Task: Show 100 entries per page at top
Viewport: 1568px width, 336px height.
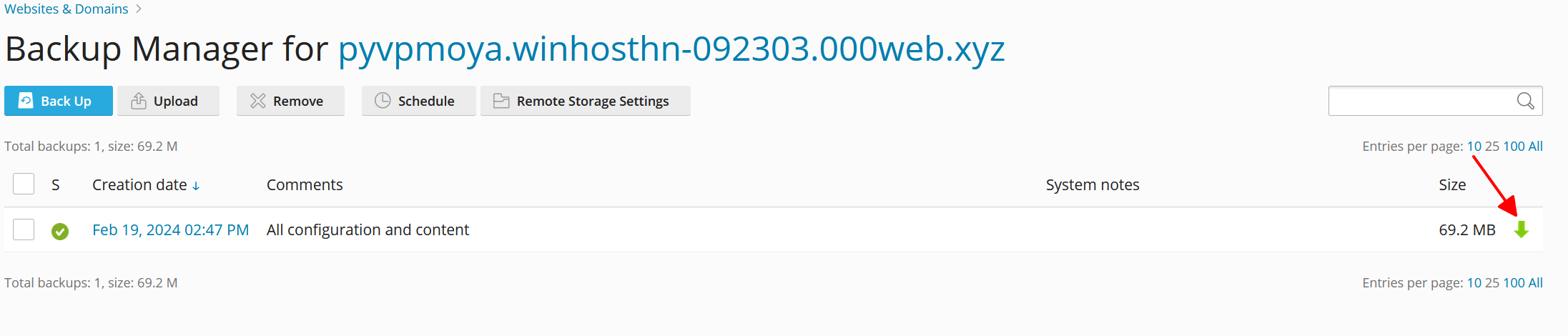Action: click(x=1514, y=146)
